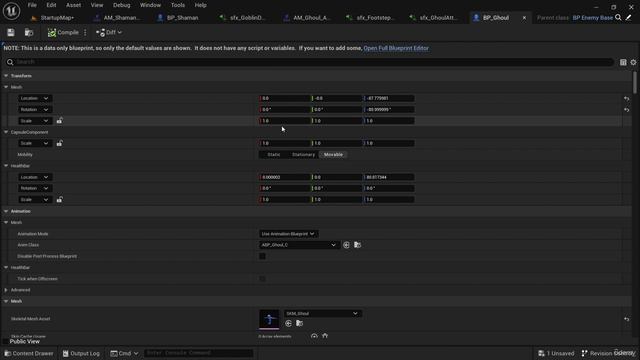The image size is (640, 360).
Task: Click the edit pencil icon beside parent class
Action: tap(629, 17)
